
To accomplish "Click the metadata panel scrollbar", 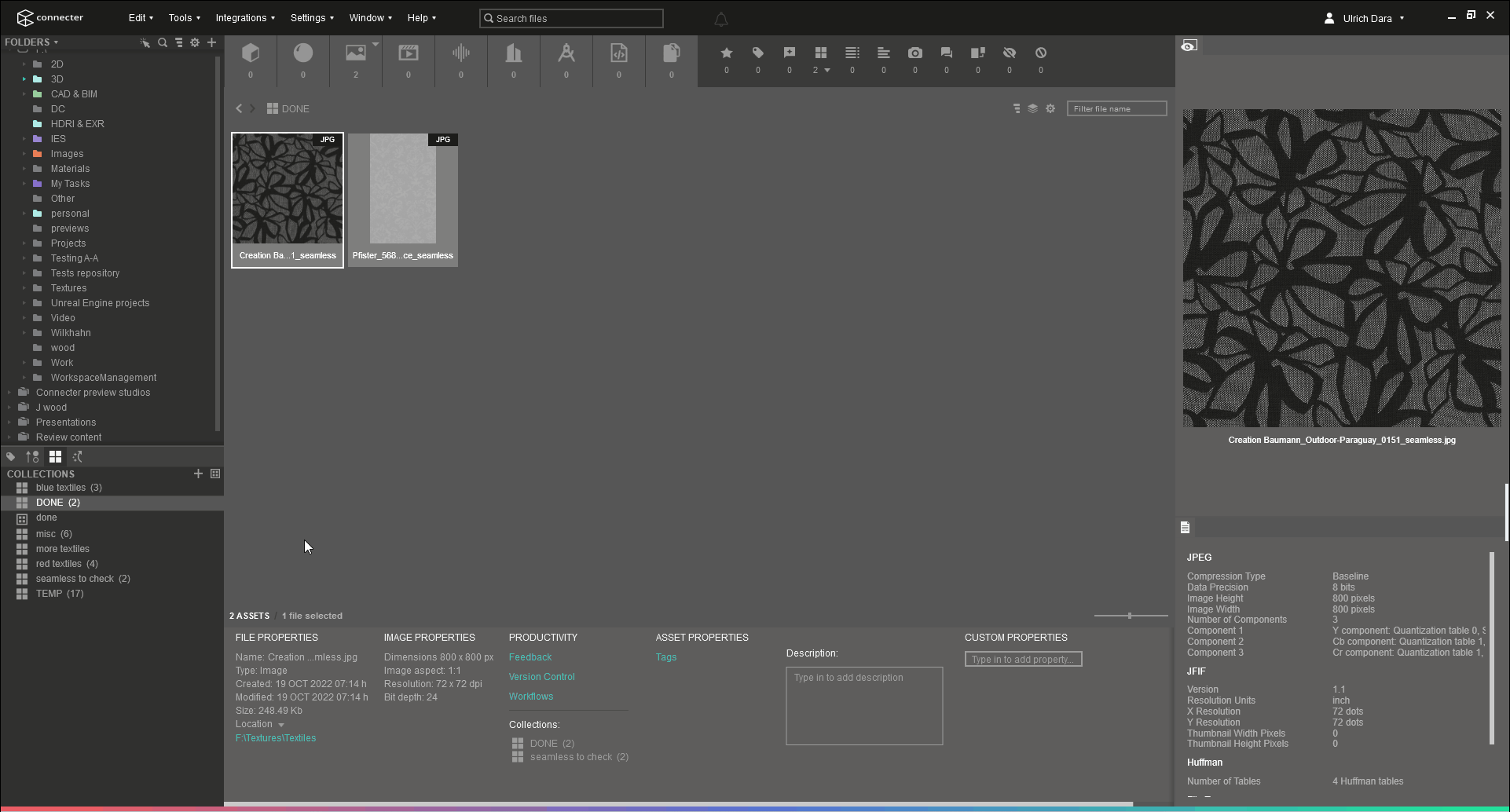I will click(x=1491, y=648).
